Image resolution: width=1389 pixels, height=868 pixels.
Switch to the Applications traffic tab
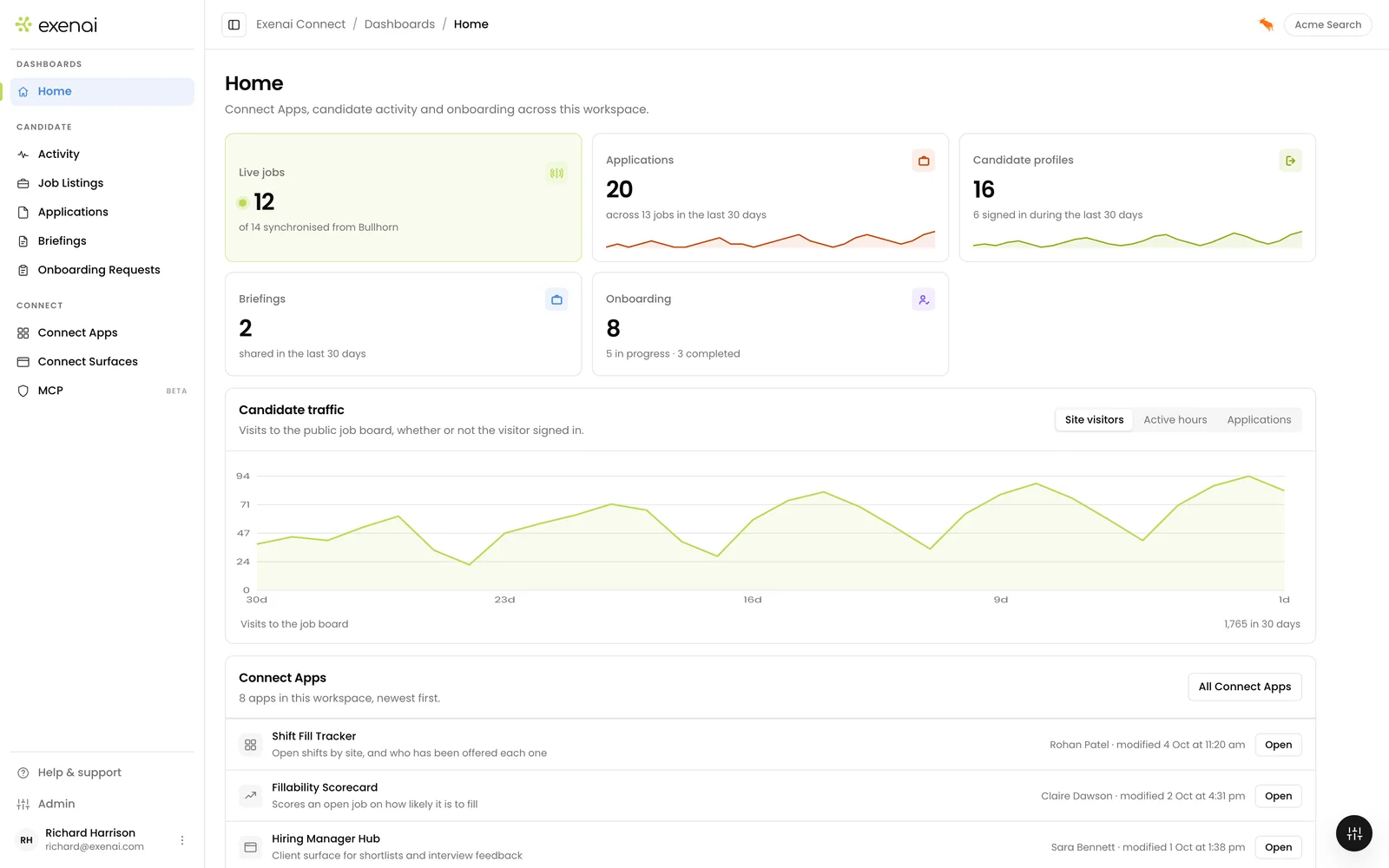click(x=1259, y=420)
